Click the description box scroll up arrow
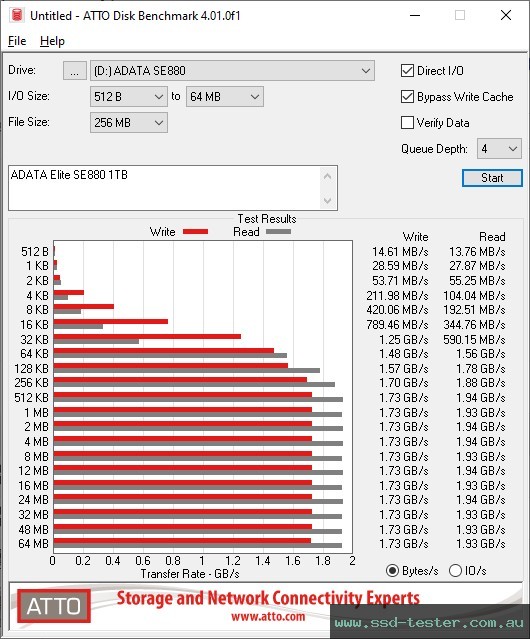This screenshot has height=639, width=530. pyautogui.click(x=328, y=176)
